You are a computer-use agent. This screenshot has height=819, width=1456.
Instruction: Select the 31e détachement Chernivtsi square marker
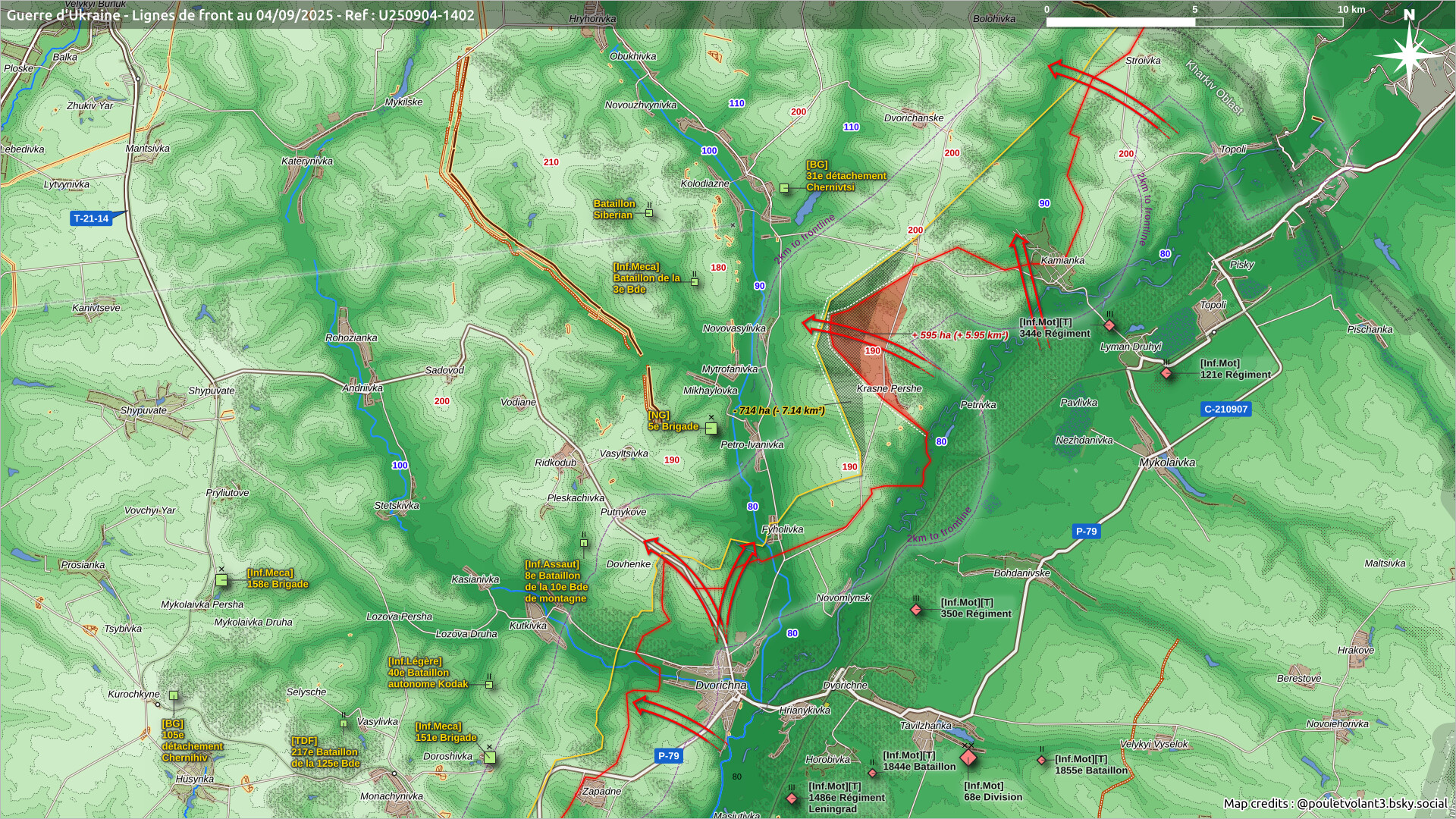tap(784, 187)
